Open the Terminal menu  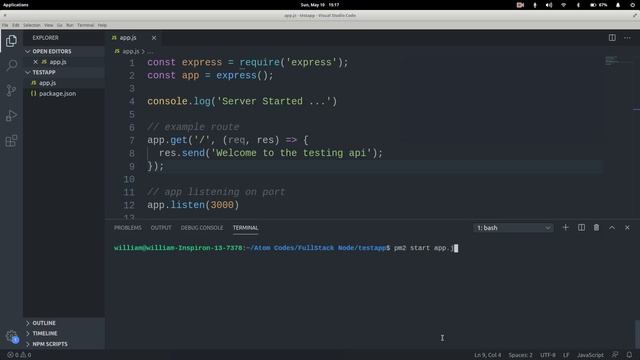(85, 25)
